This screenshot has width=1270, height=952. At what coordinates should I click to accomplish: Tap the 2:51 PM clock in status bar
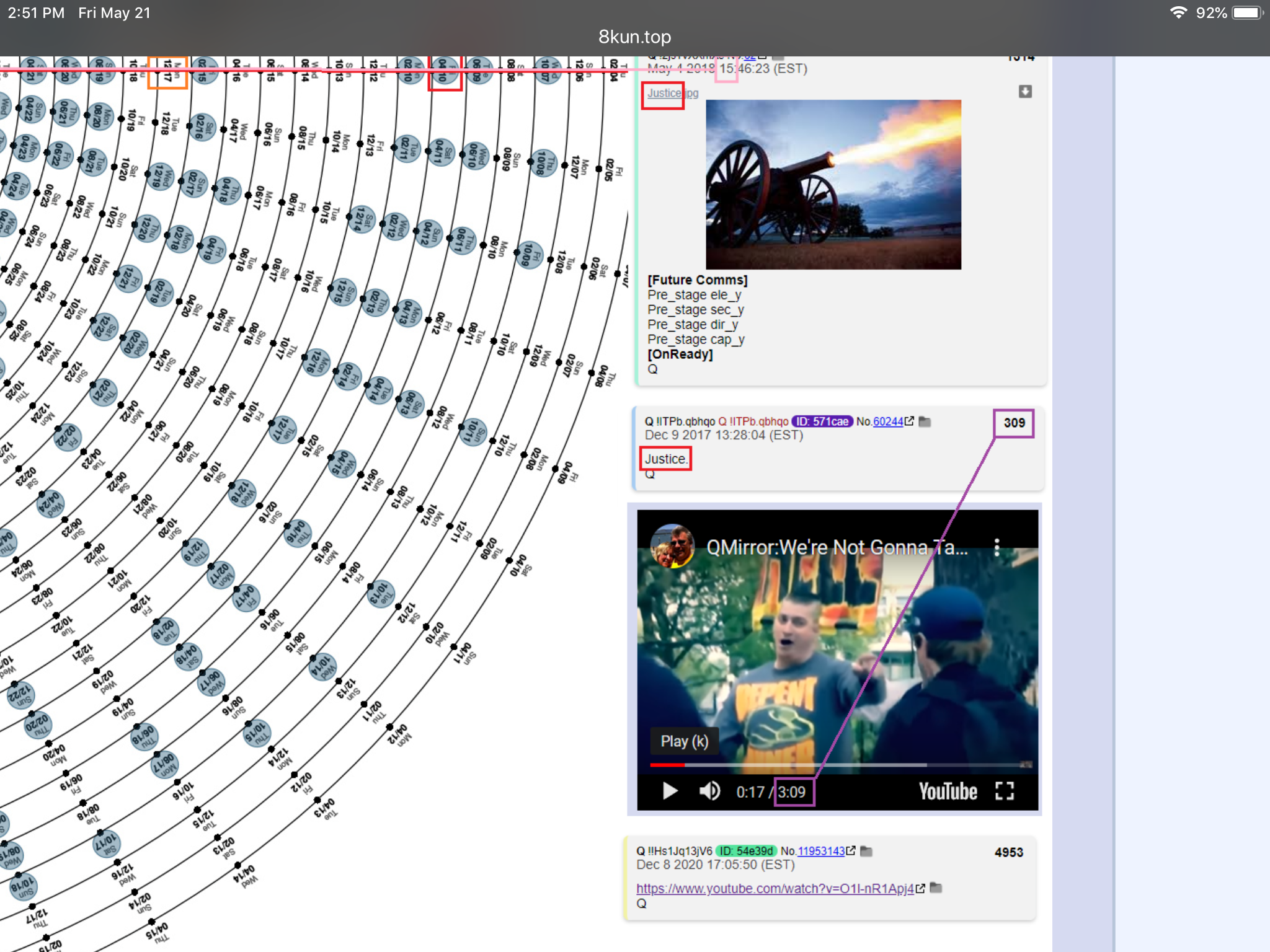click(x=36, y=12)
